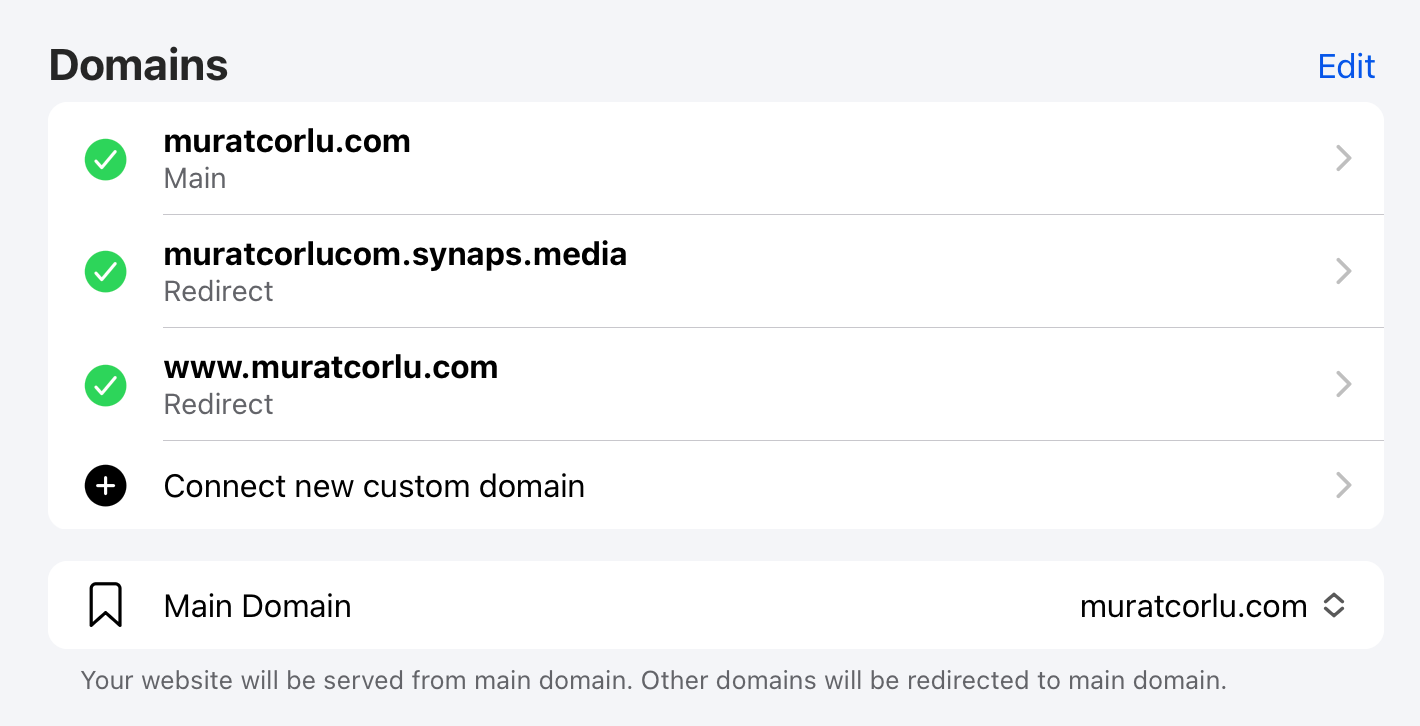Open the muratcorlu.com domain entry

tap(287, 142)
